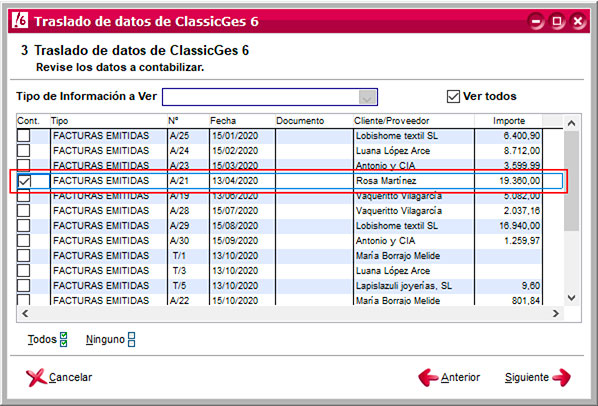Click the right red arrow Siguiente icon
Image resolution: width=598 pixels, height=406 pixels.
tap(561, 377)
